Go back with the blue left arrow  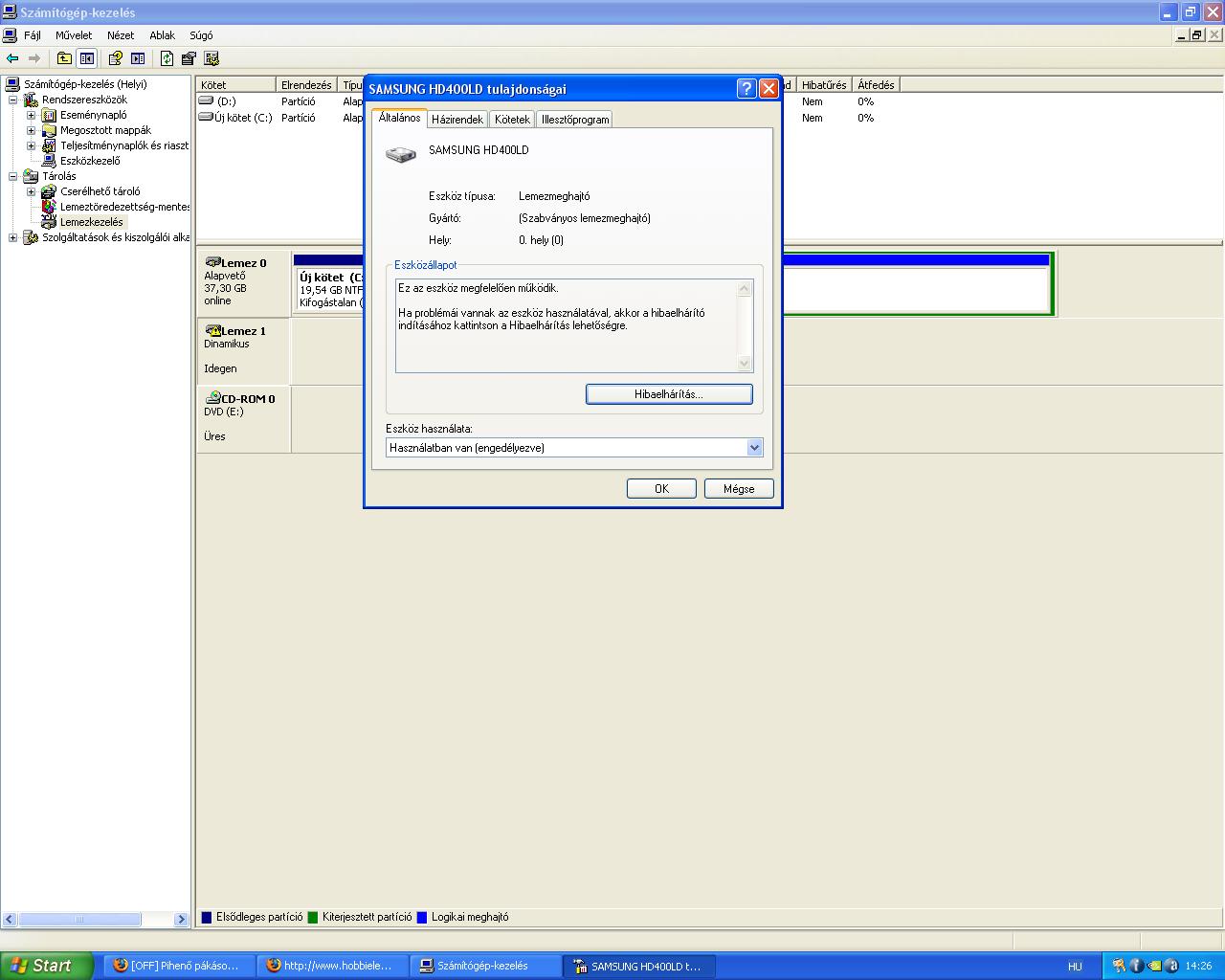[x=12, y=58]
